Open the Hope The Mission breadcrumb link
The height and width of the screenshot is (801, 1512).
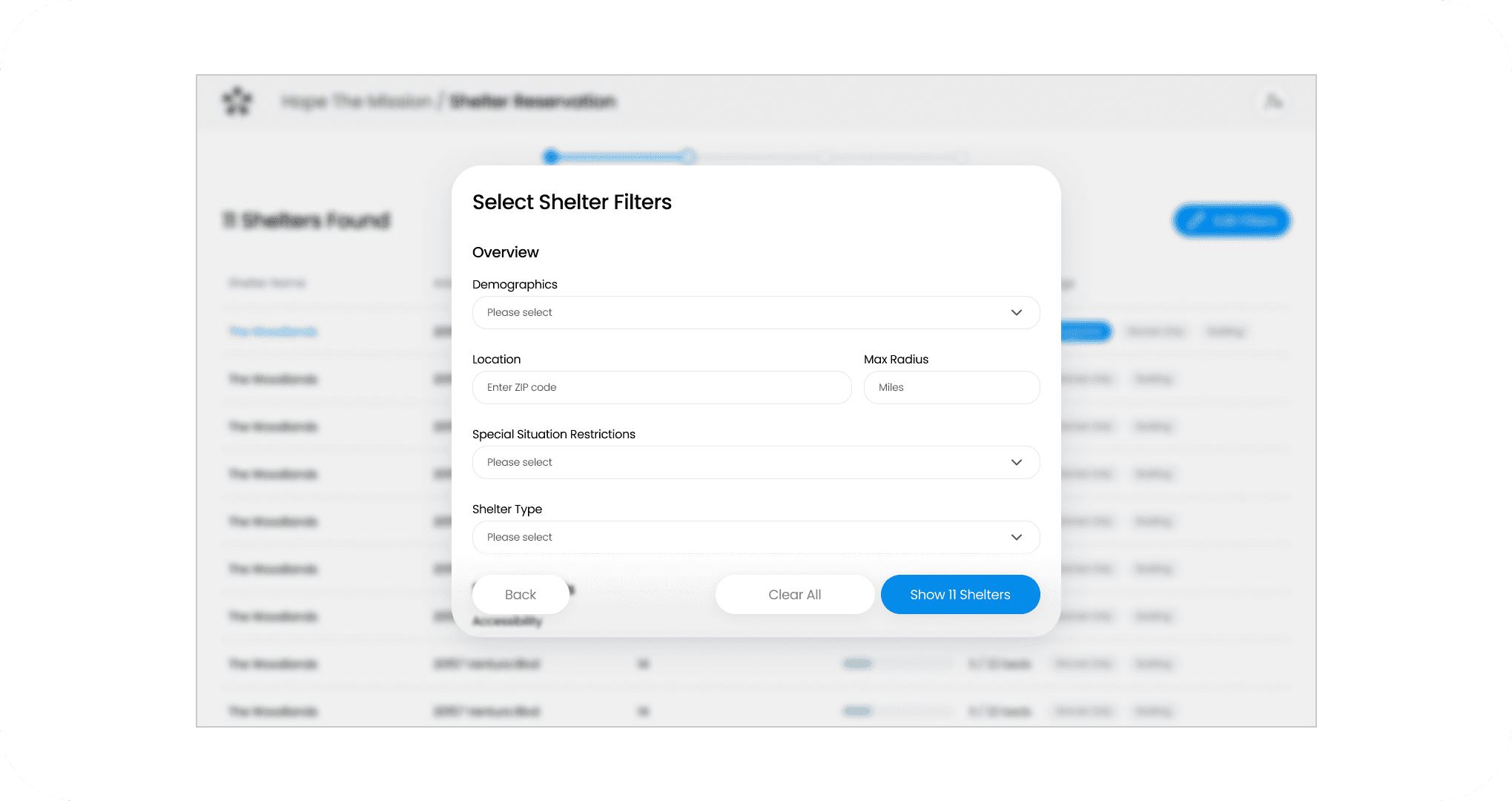(x=356, y=101)
